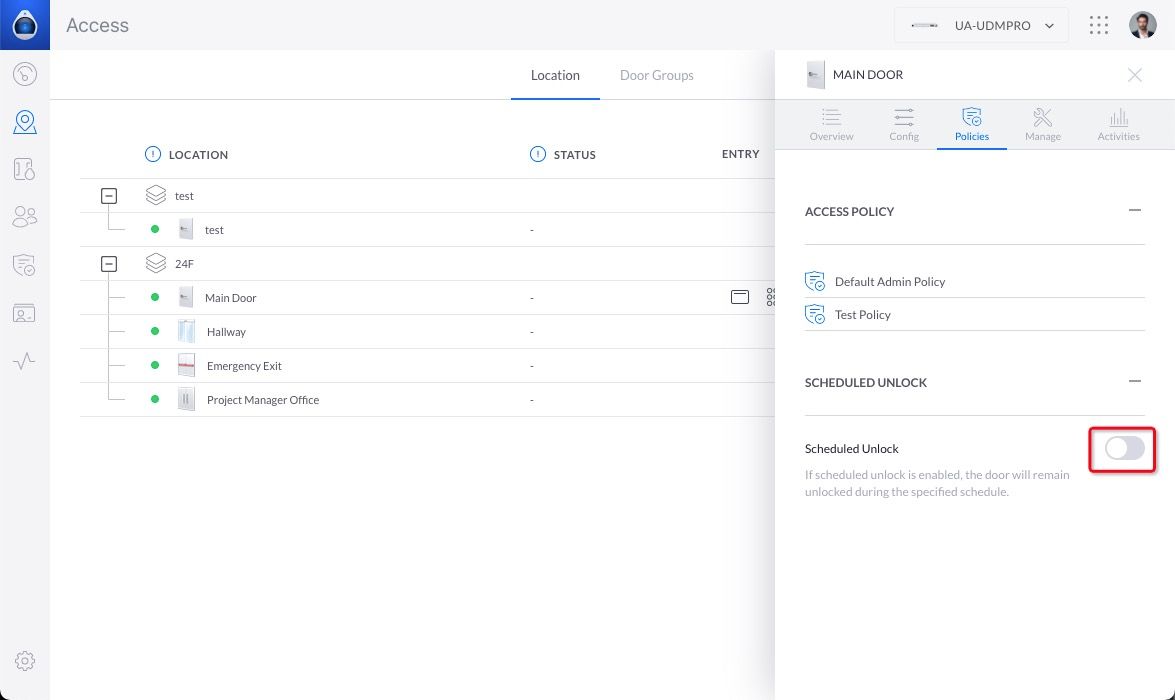Enable the Scheduled Unlock toggle

[1124, 449]
